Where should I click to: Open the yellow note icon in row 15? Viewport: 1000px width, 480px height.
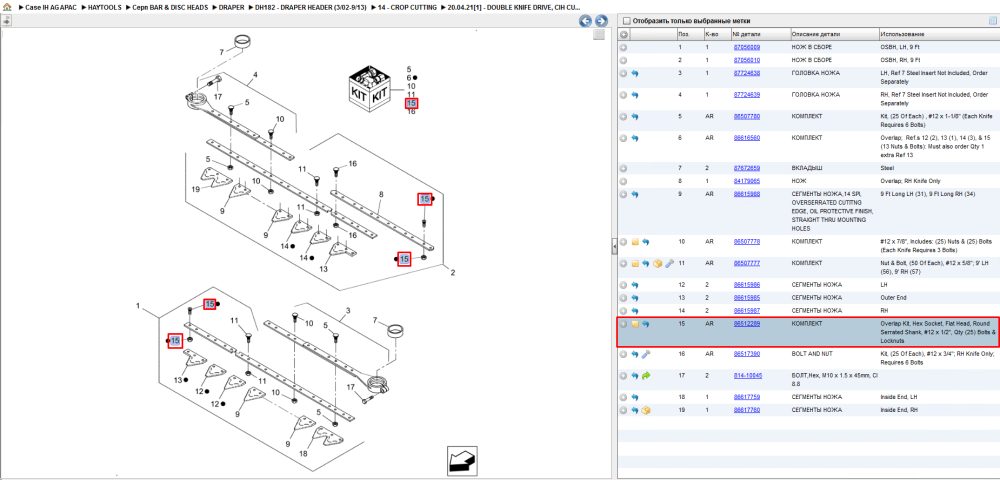[635, 324]
